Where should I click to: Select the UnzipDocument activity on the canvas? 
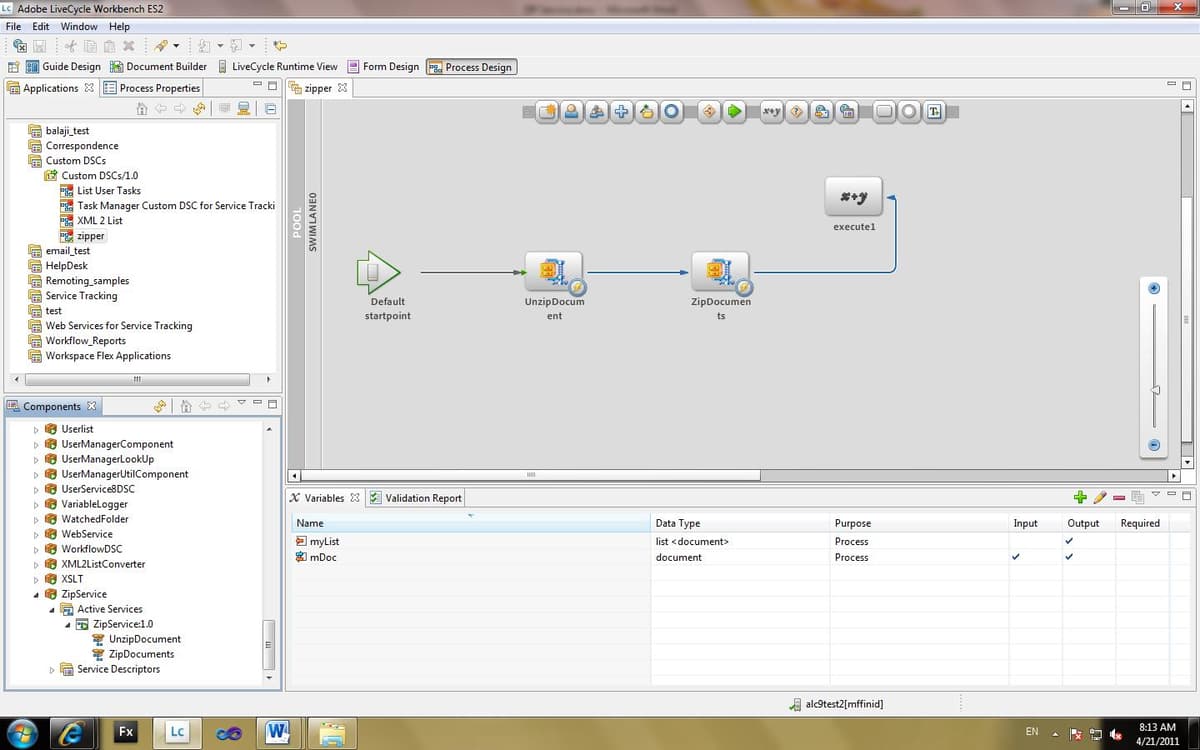(554, 270)
